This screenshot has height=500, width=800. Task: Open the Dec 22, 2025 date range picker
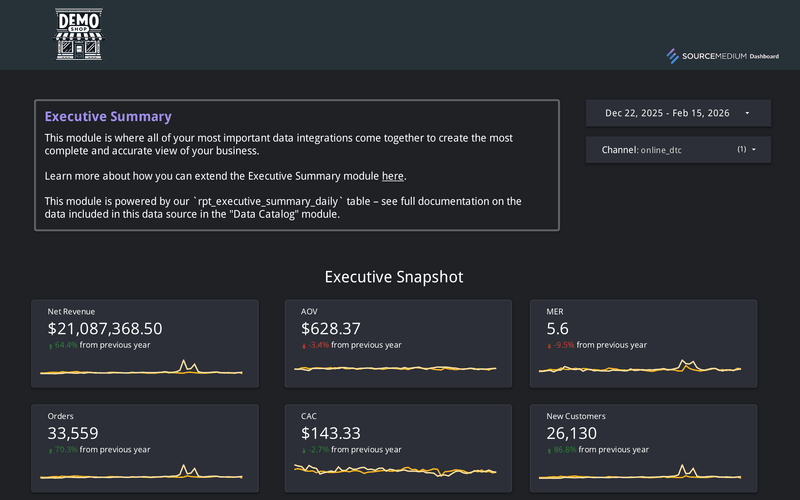point(678,113)
